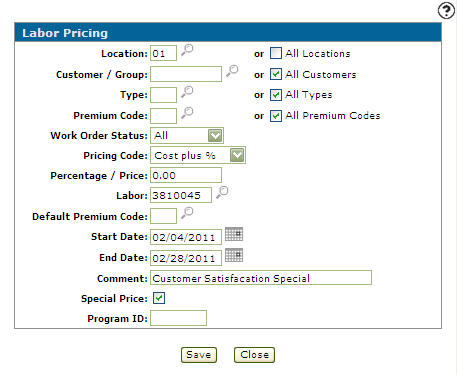This screenshot has width=457, height=375.
Task: Uncheck the All Customers checkbox
Action: tap(276, 74)
